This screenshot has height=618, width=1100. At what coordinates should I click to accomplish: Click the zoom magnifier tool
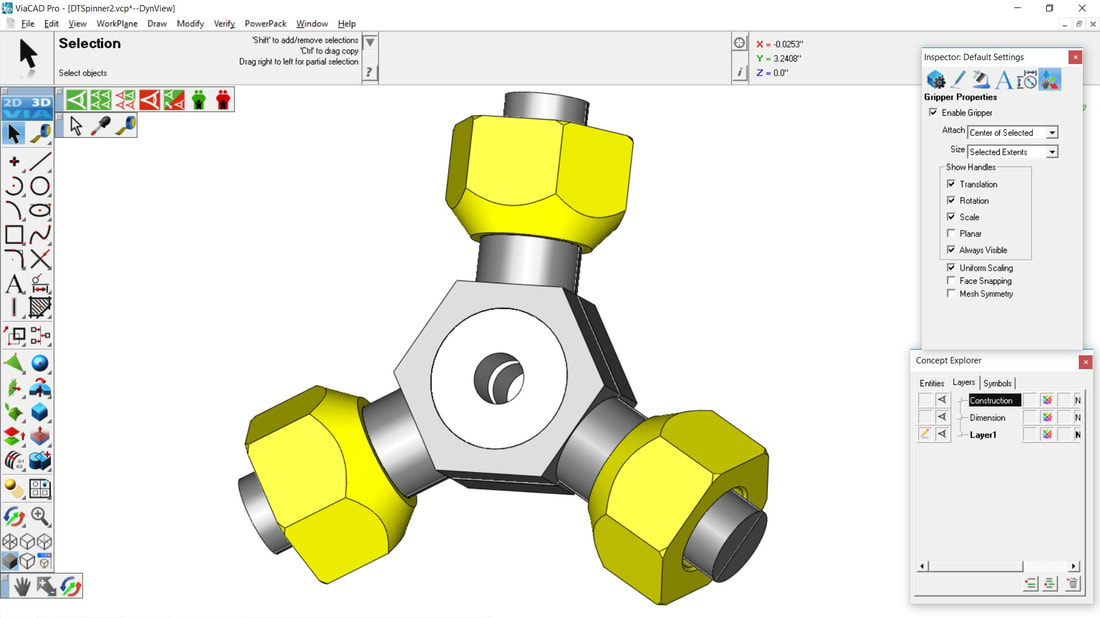tap(40, 516)
